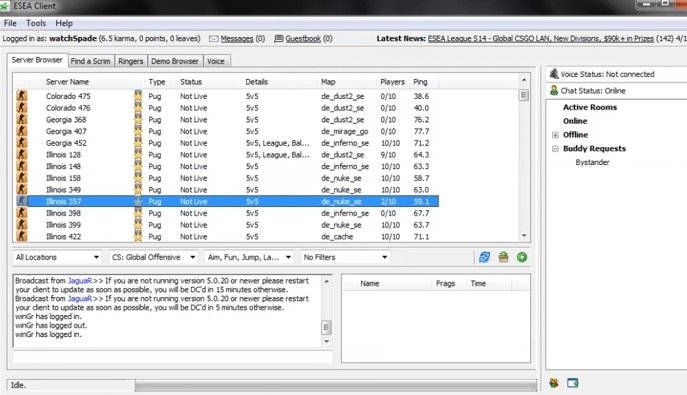Click the game icon for Georgia 368
Viewport: 687px width, 395px height.
21,119
